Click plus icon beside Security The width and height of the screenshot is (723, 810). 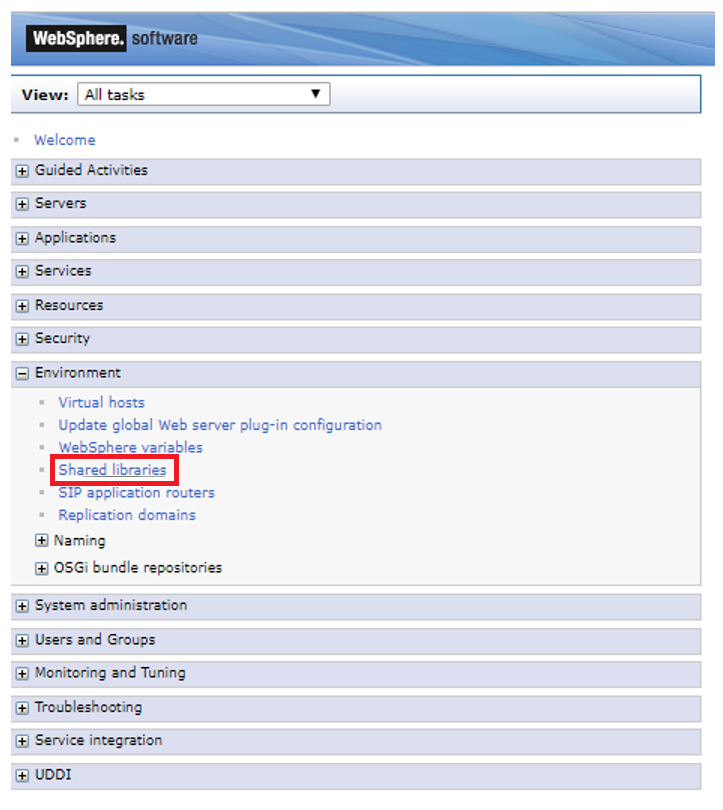(x=23, y=340)
